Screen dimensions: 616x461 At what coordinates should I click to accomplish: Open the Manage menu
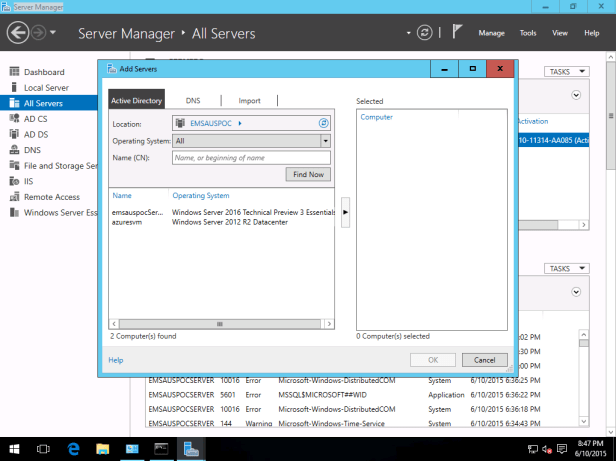click(491, 33)
